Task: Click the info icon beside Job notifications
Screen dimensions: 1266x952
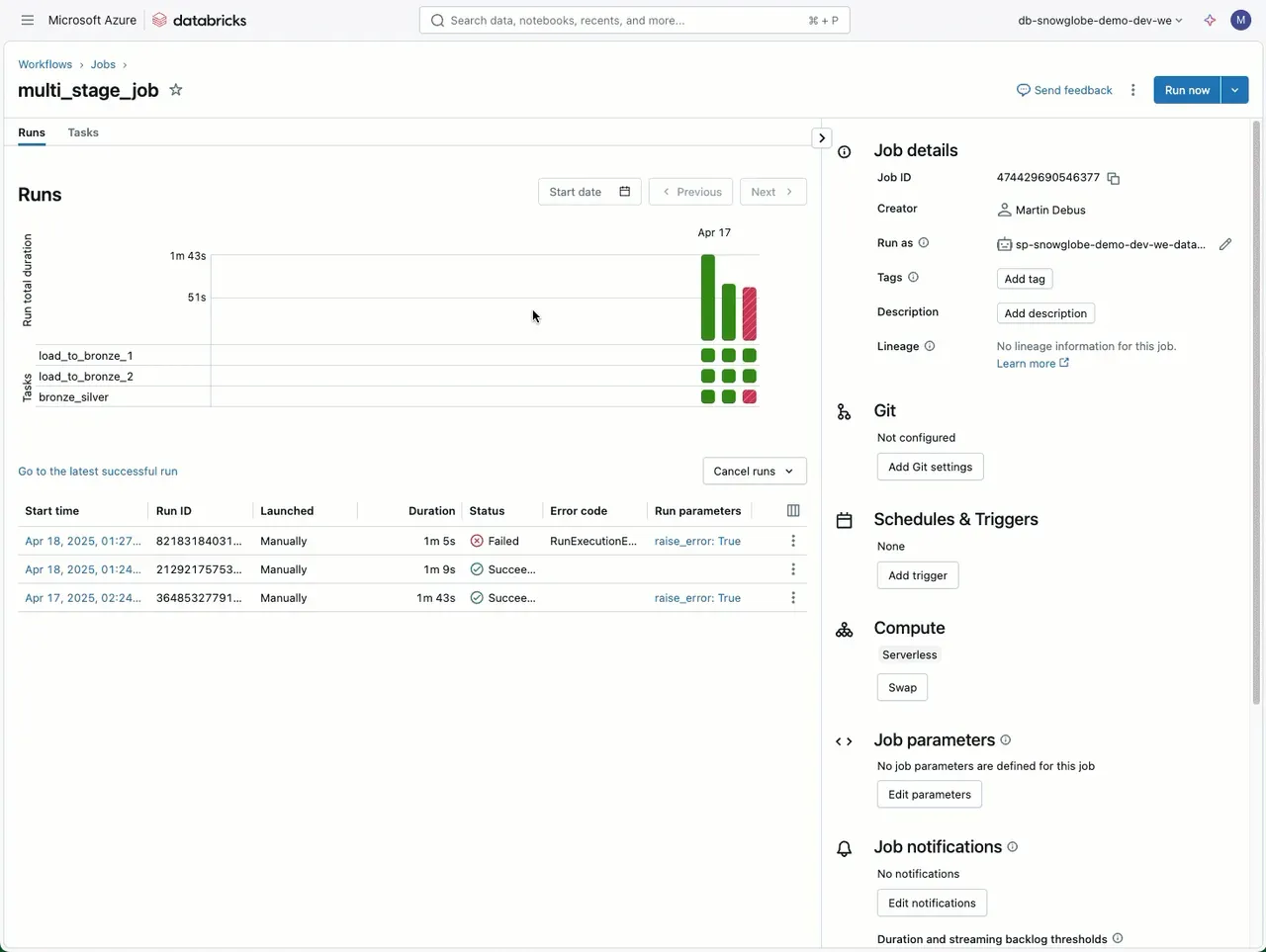Action: (x=1012, y=847)
